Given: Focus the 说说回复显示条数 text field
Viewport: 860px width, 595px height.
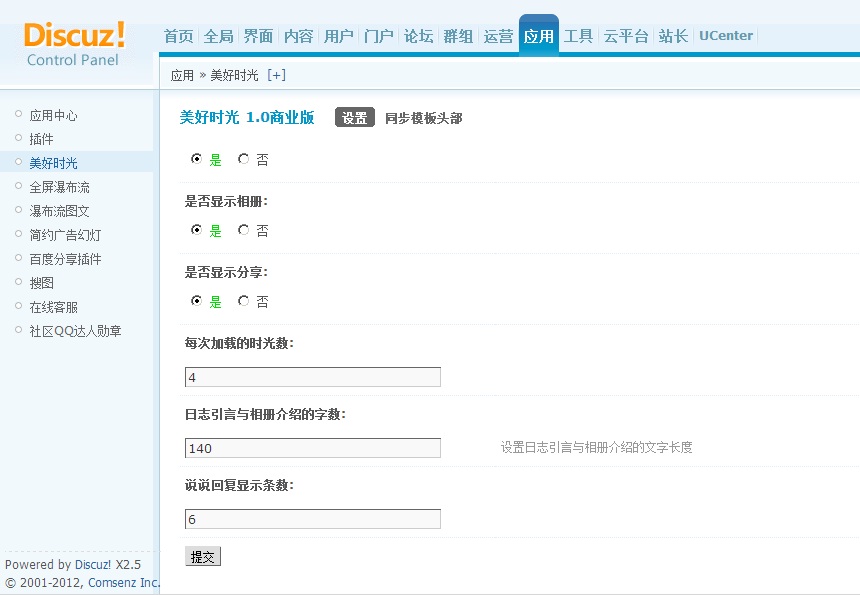Looking at the screenshot, I should click(x=312, y=519).
